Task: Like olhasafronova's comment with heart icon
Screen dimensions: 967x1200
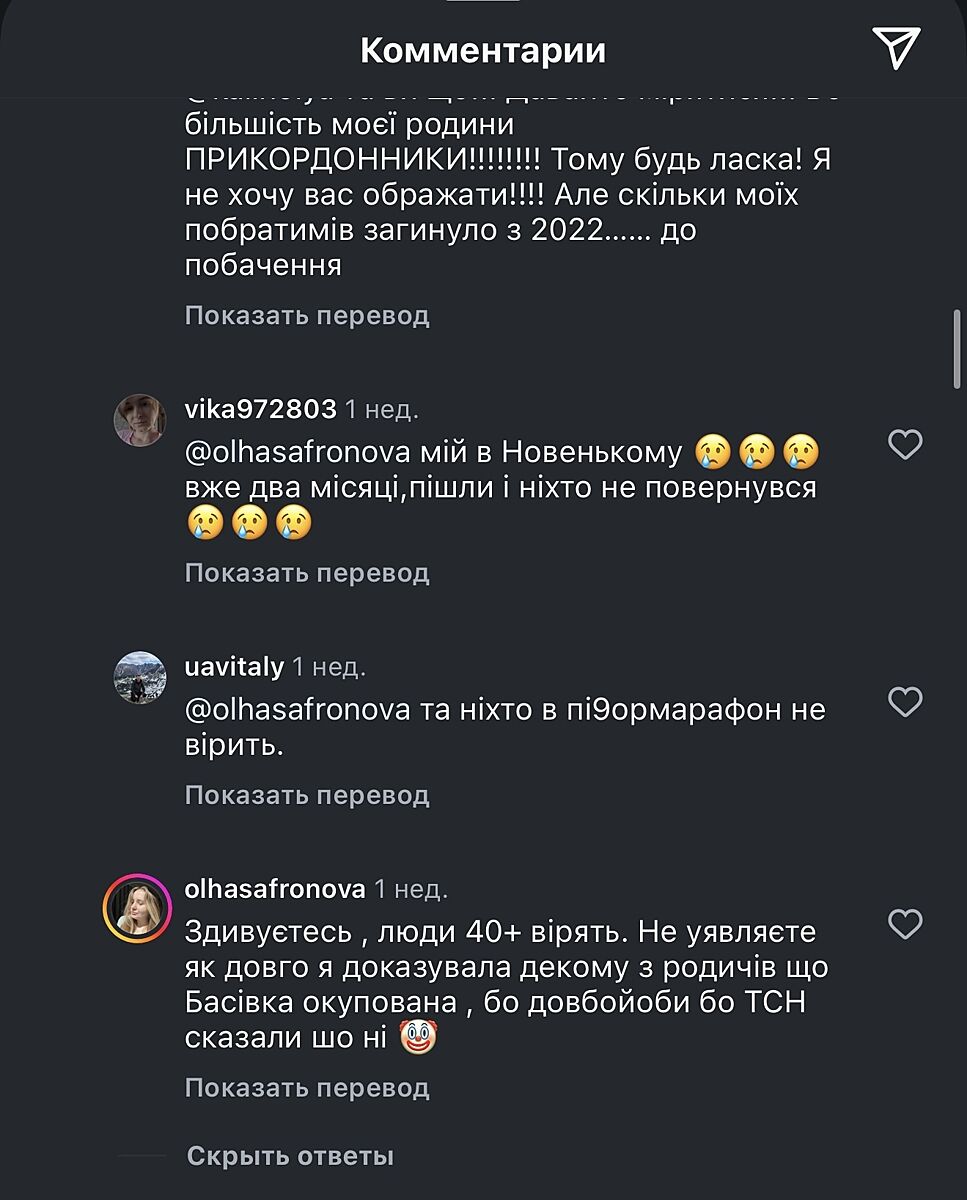Action: [x=905, y=924]
